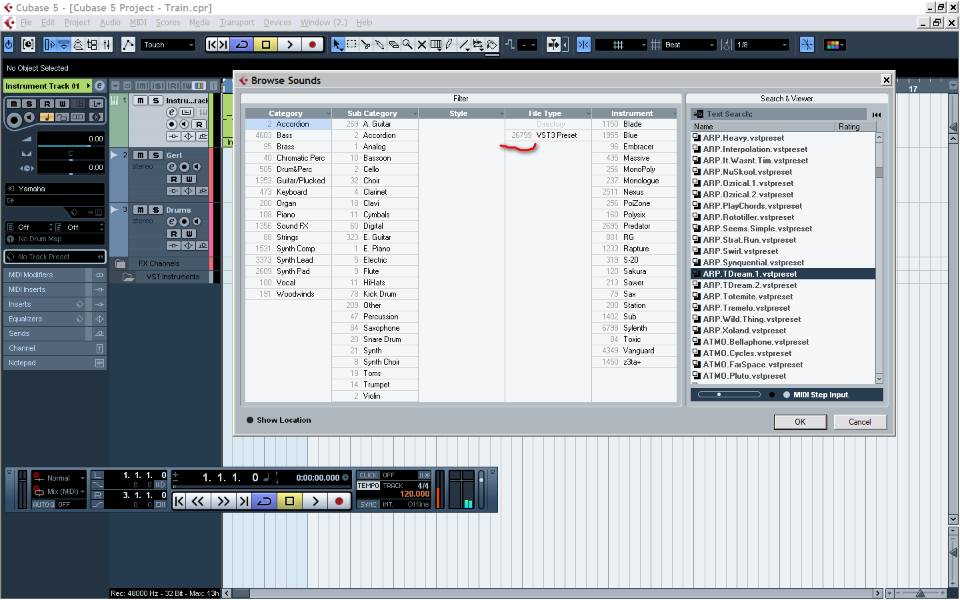Filter by Sylenth in Instrument column
The height and width of the screenshot is (600, 960).
click(x=635, y=328)
